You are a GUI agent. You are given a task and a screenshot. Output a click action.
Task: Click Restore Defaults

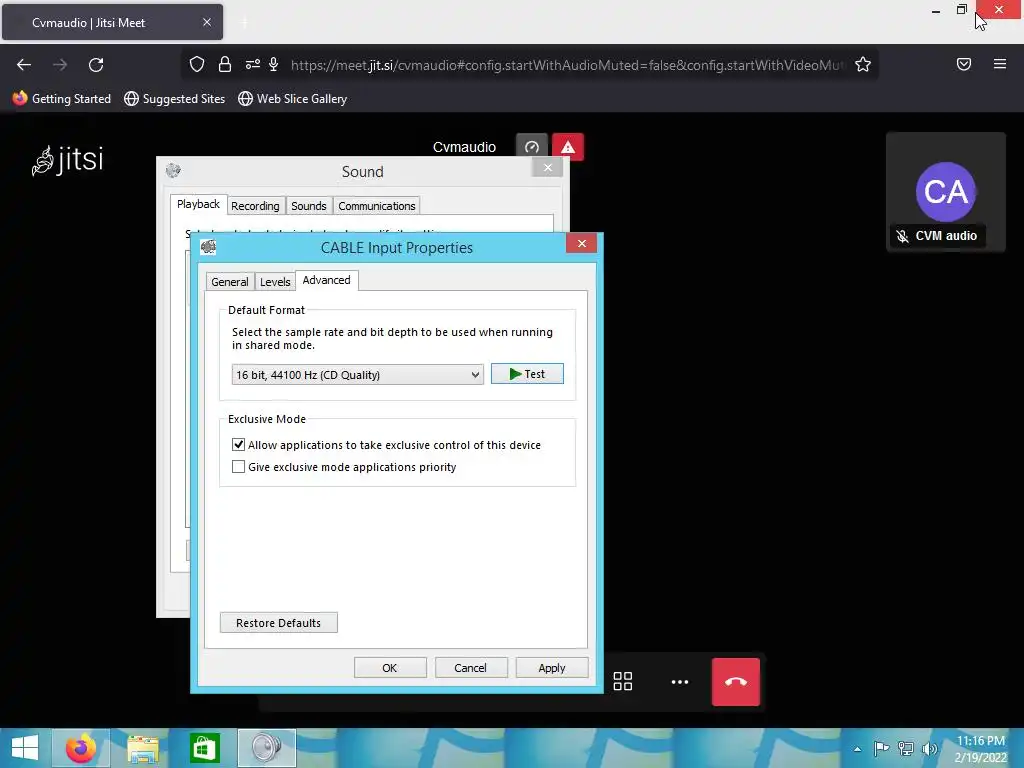pyautogui.click(x=279, y=623)
